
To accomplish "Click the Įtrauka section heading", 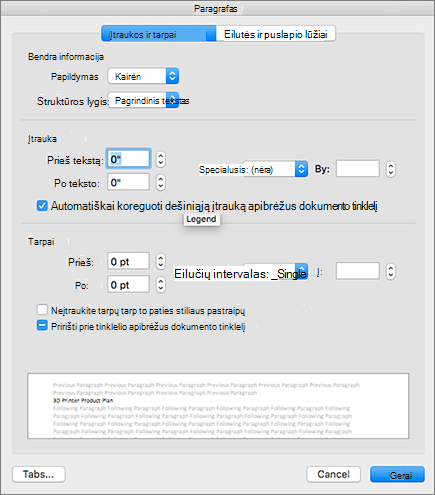I will click(42, 139).
